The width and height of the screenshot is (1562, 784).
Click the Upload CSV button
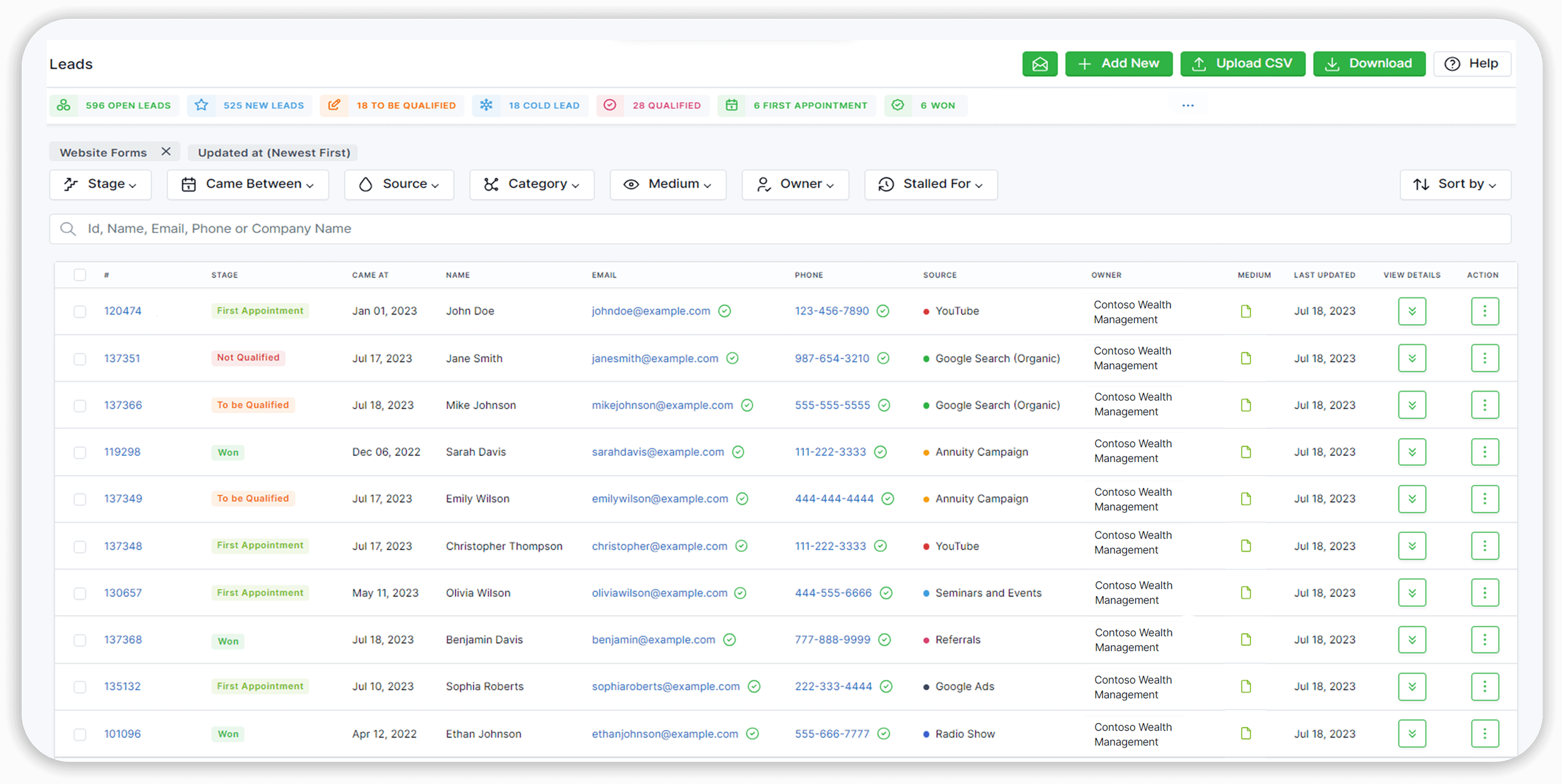coord(1243,64)
